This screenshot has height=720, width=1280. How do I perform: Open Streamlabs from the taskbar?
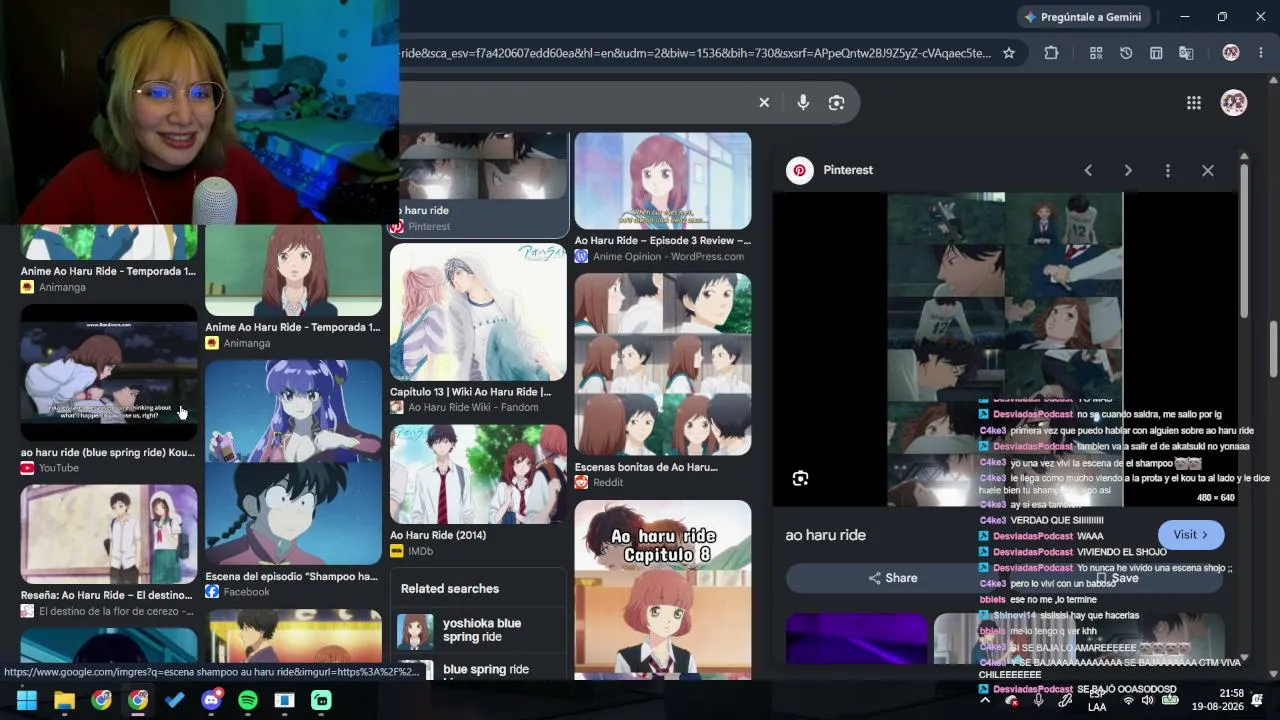(321, 700)
